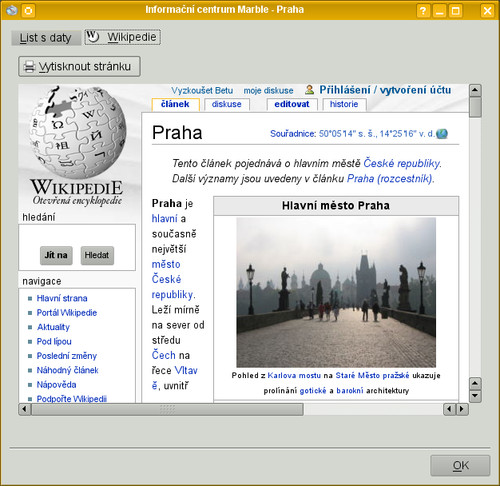Open Hlavní strana navigation link
Image resolution: width=500 pixels, height=486 pixels.
tap(62, 298)
